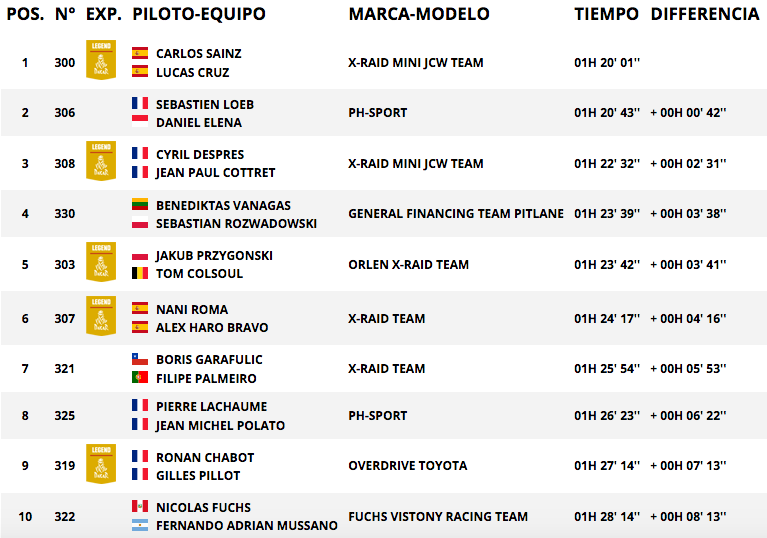Click the Lithuanian flag next to Benediktas Vanagas
767x538 pixels.
click(140, 204)
